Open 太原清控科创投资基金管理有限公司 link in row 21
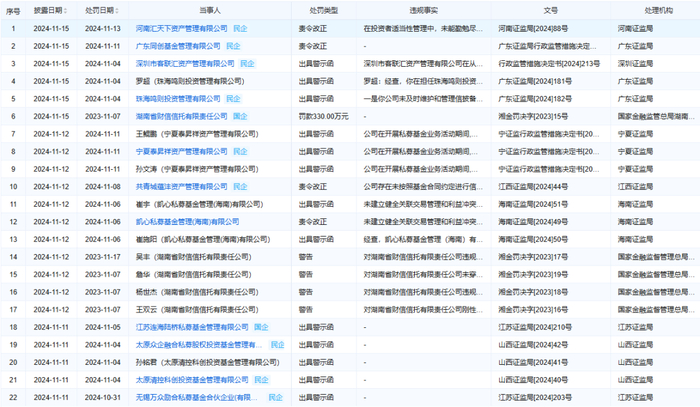The image size is (700, 407). click(x=192, y=380)
